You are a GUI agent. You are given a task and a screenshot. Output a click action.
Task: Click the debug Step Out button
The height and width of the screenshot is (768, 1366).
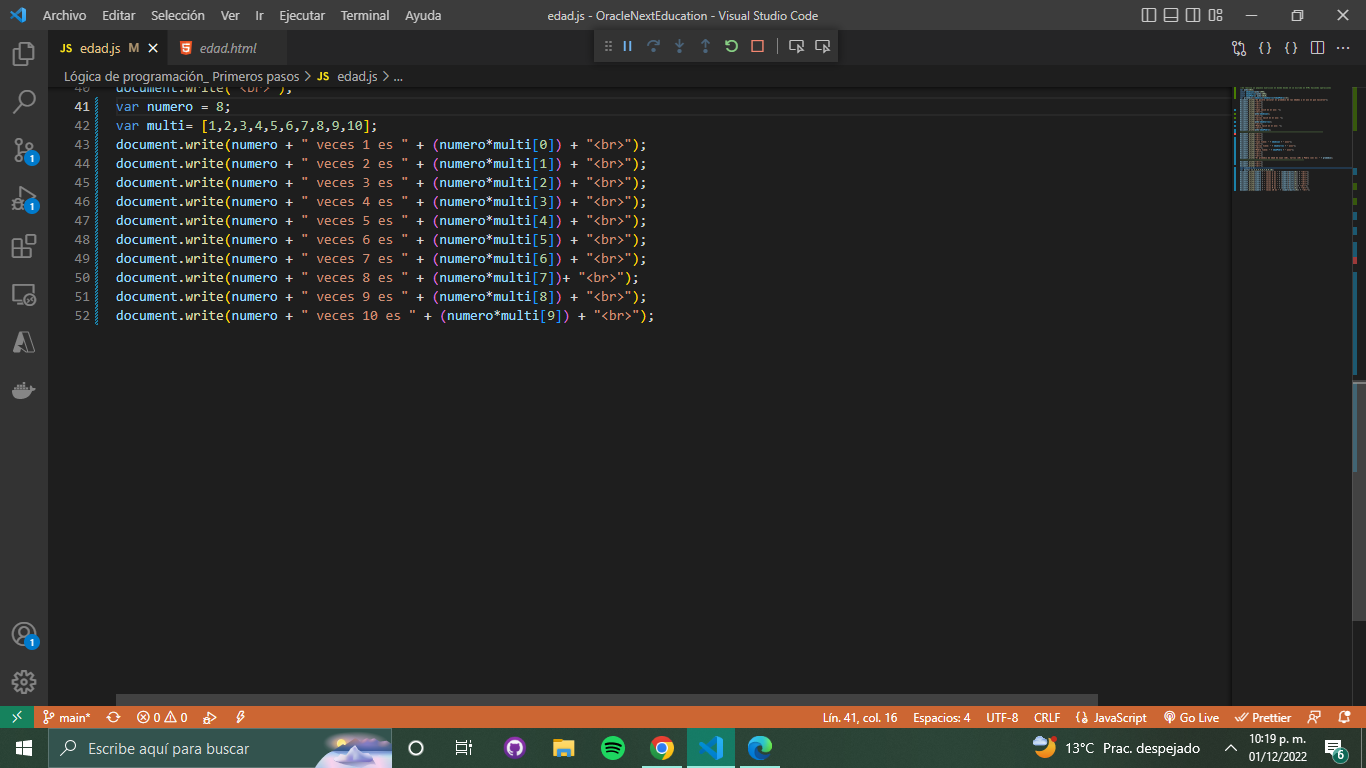click(x=705, y=46)
